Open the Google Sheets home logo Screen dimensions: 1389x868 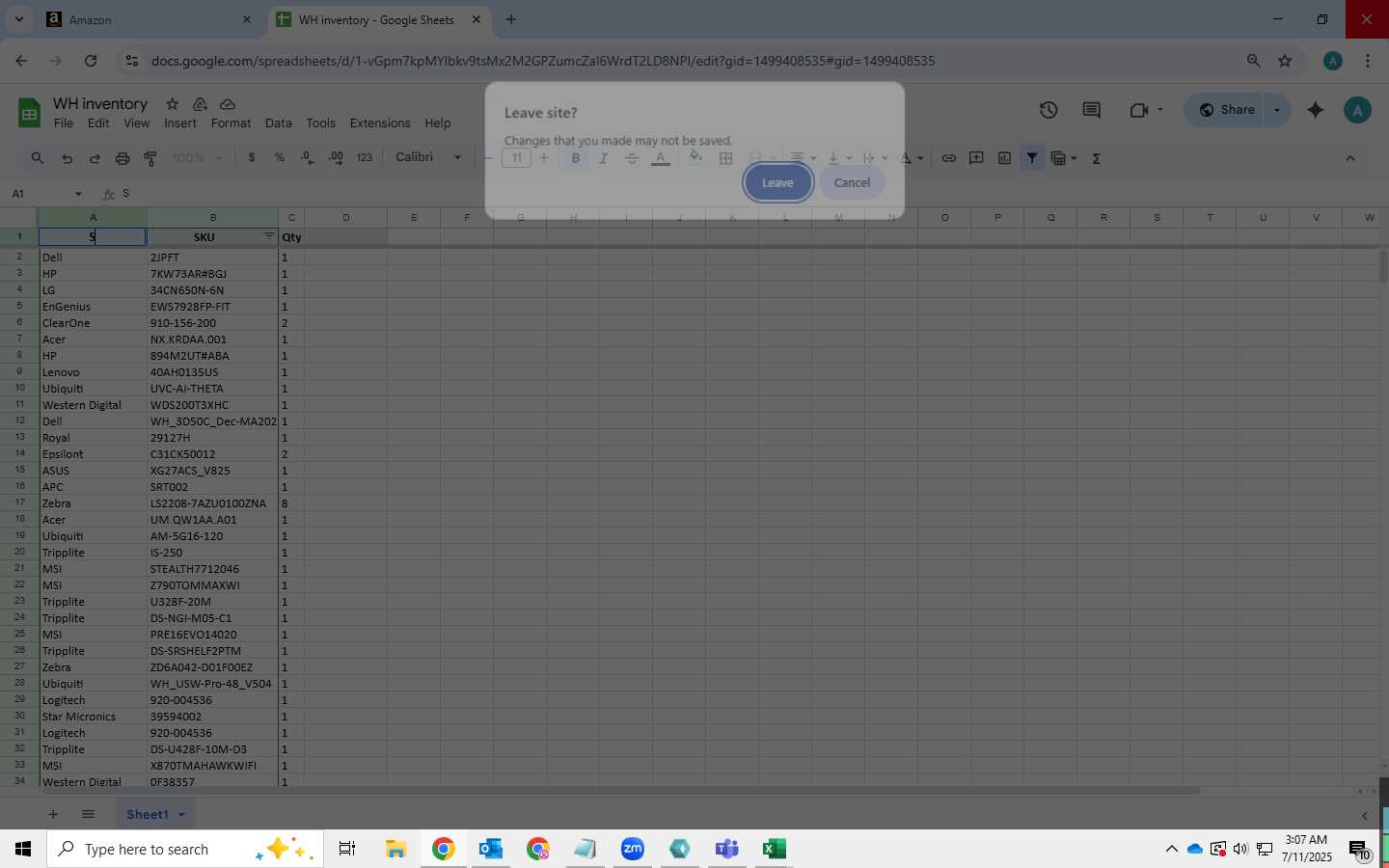(x=29, y=113)
